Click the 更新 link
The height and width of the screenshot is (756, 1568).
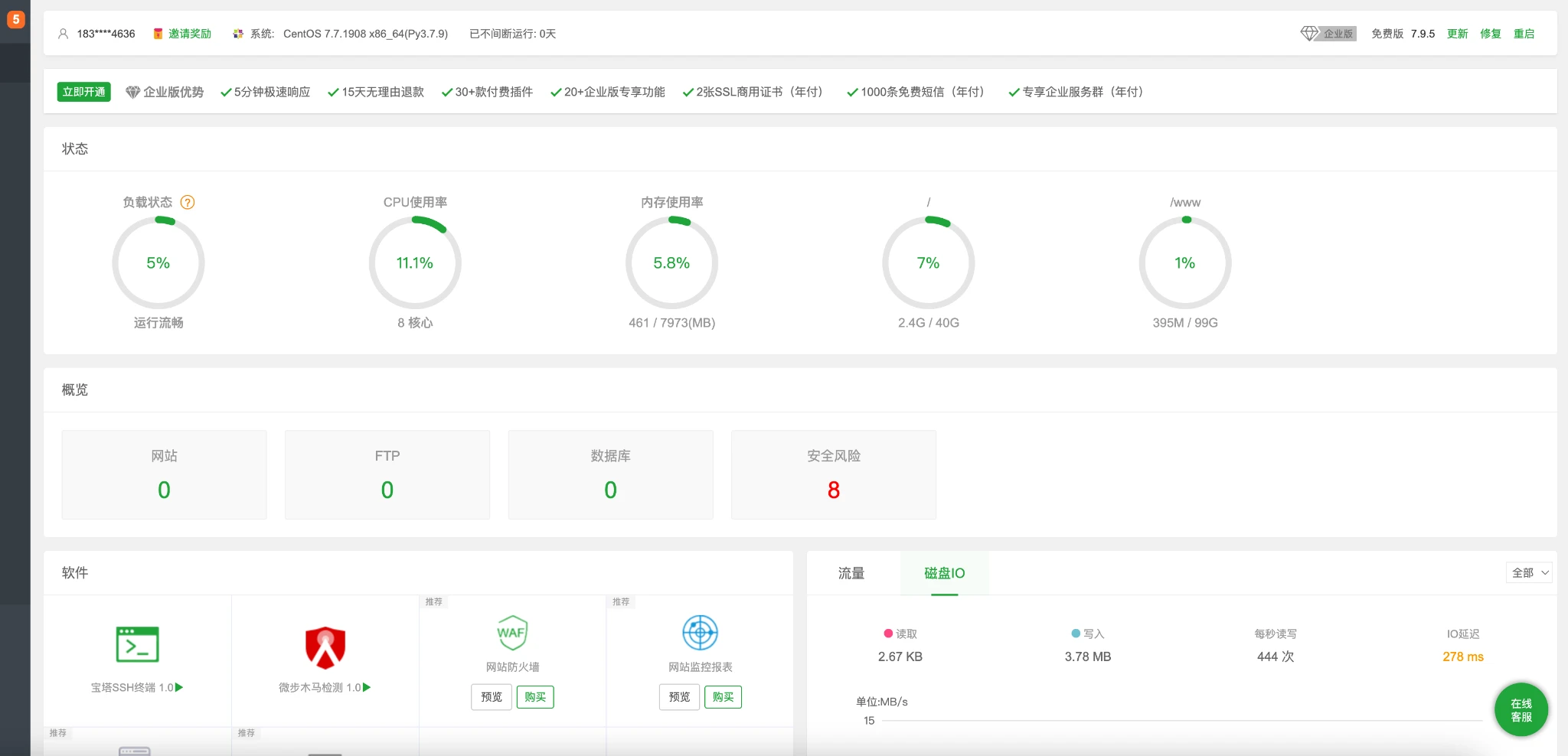point(1457,34)
